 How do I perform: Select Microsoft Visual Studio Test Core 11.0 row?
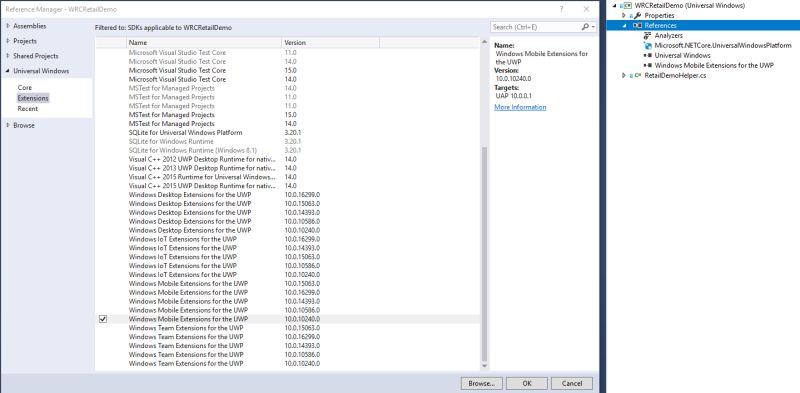tap(288, 53)
